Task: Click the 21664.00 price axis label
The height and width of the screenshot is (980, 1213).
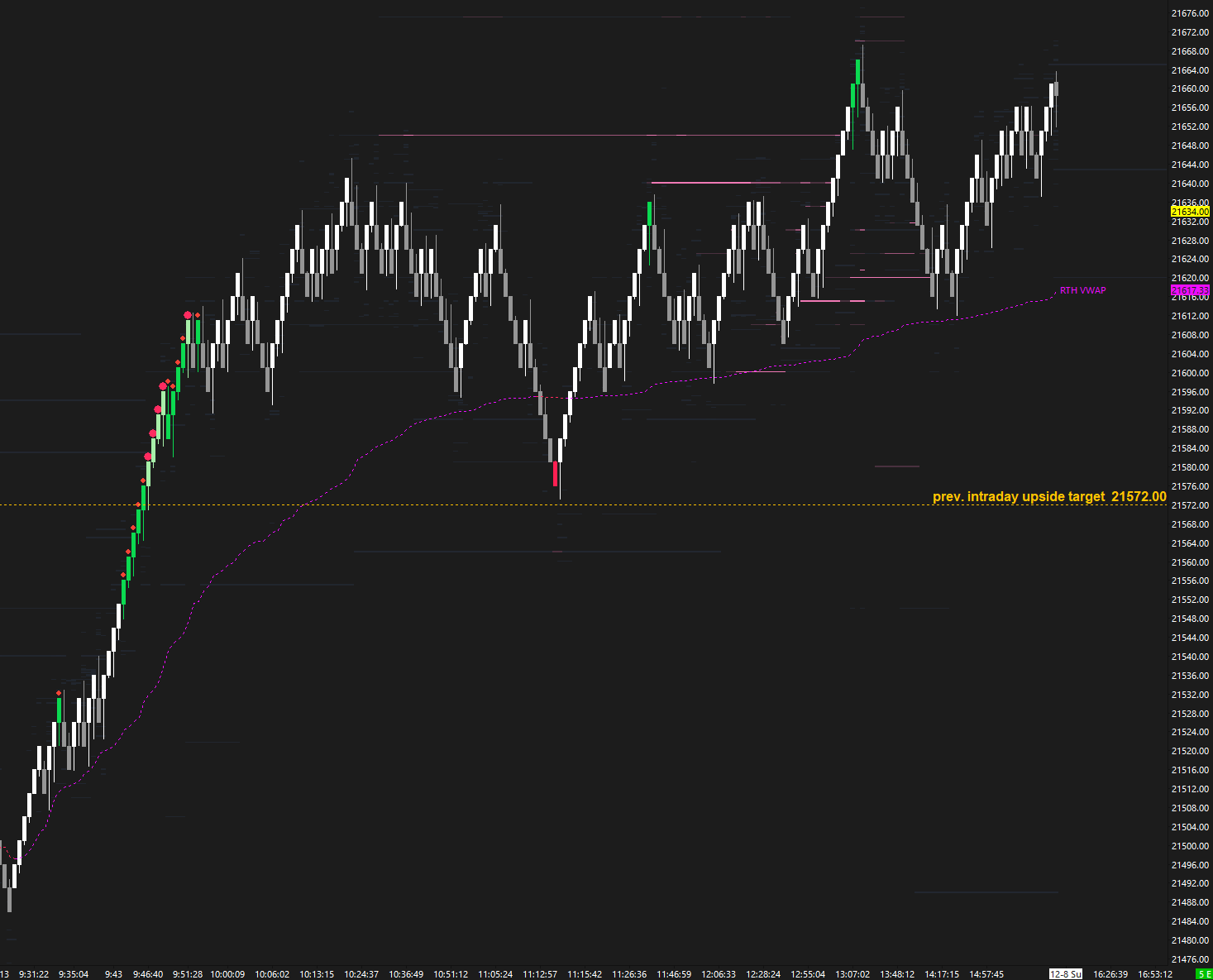Action: point(1190,70)
